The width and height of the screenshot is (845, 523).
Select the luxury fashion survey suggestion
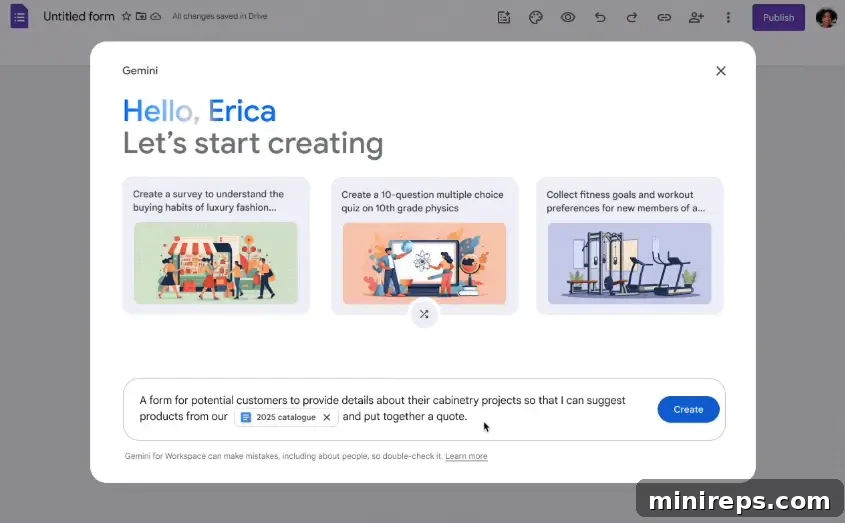coord(216,245)
